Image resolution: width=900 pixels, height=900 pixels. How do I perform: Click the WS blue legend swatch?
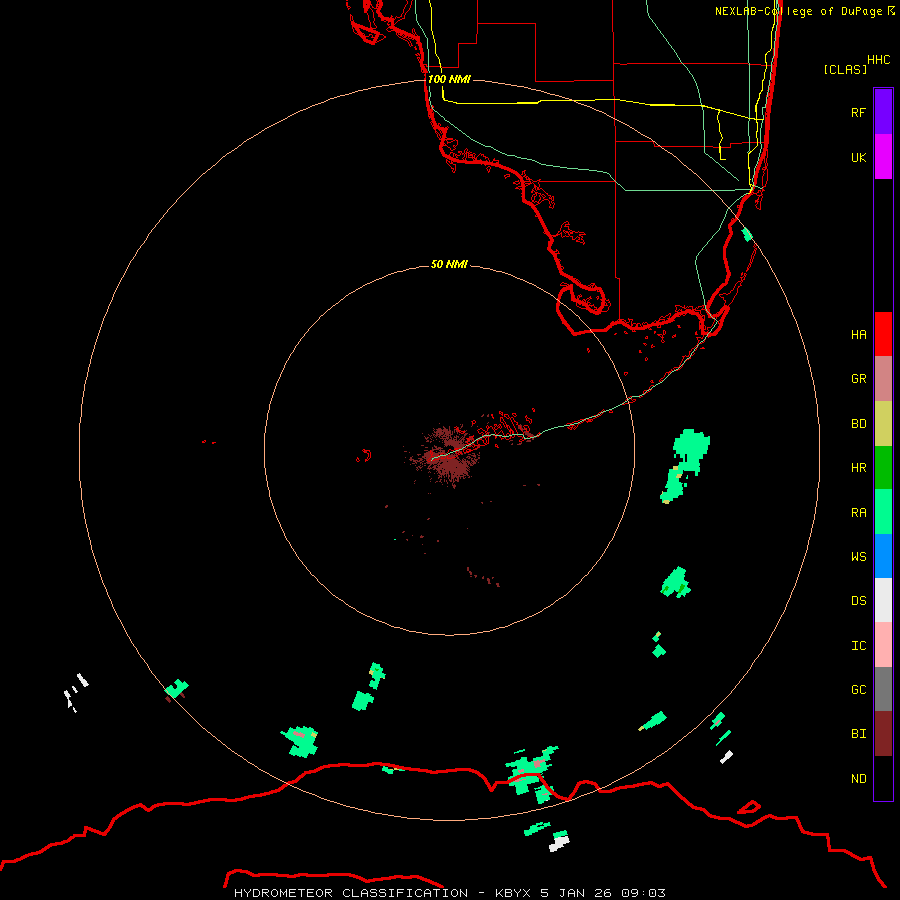tap(883, 556)
